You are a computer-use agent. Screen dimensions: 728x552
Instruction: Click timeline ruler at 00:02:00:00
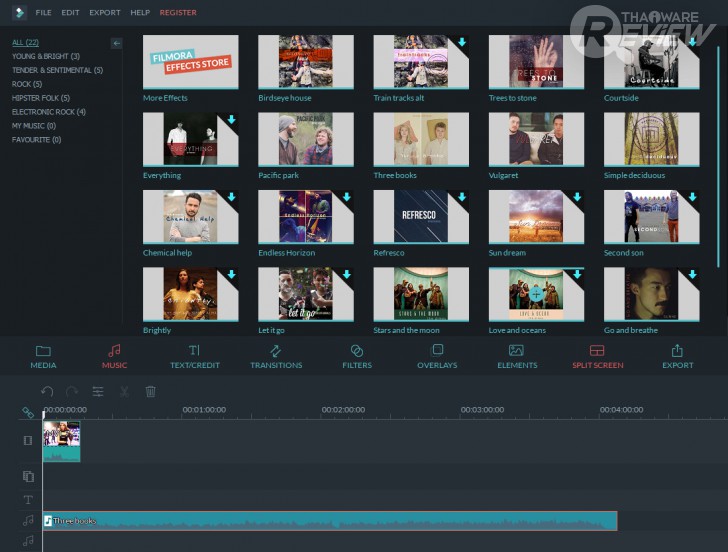tap(343, 409)
